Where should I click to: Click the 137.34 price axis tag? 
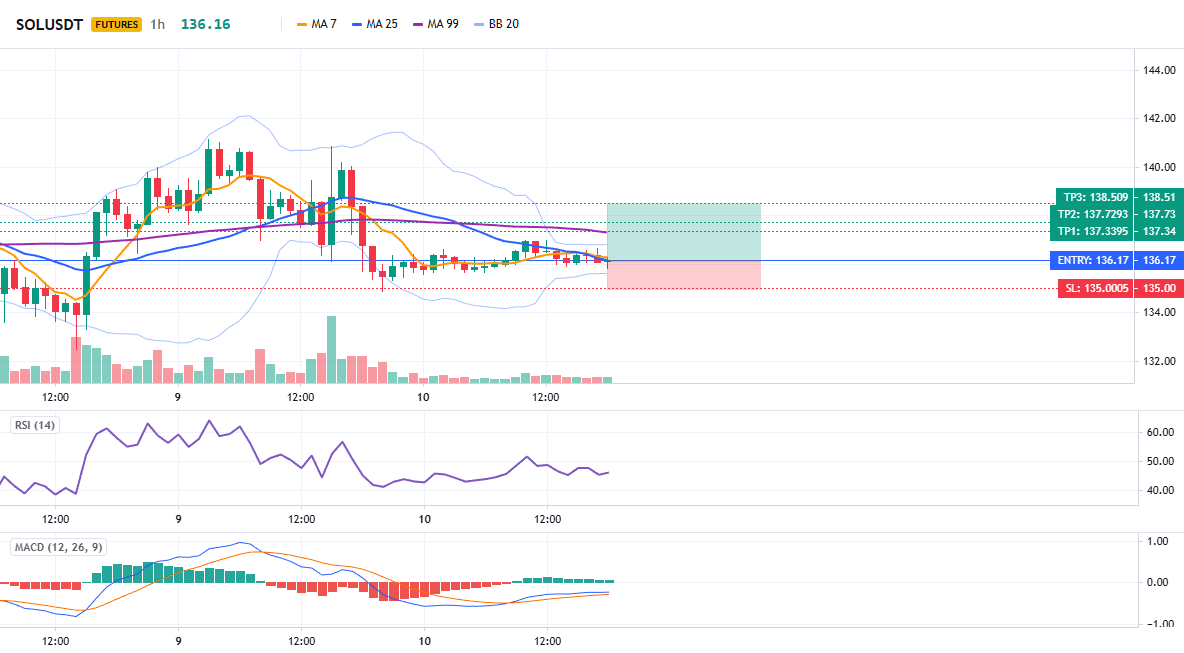click(x=1159, y=231)
